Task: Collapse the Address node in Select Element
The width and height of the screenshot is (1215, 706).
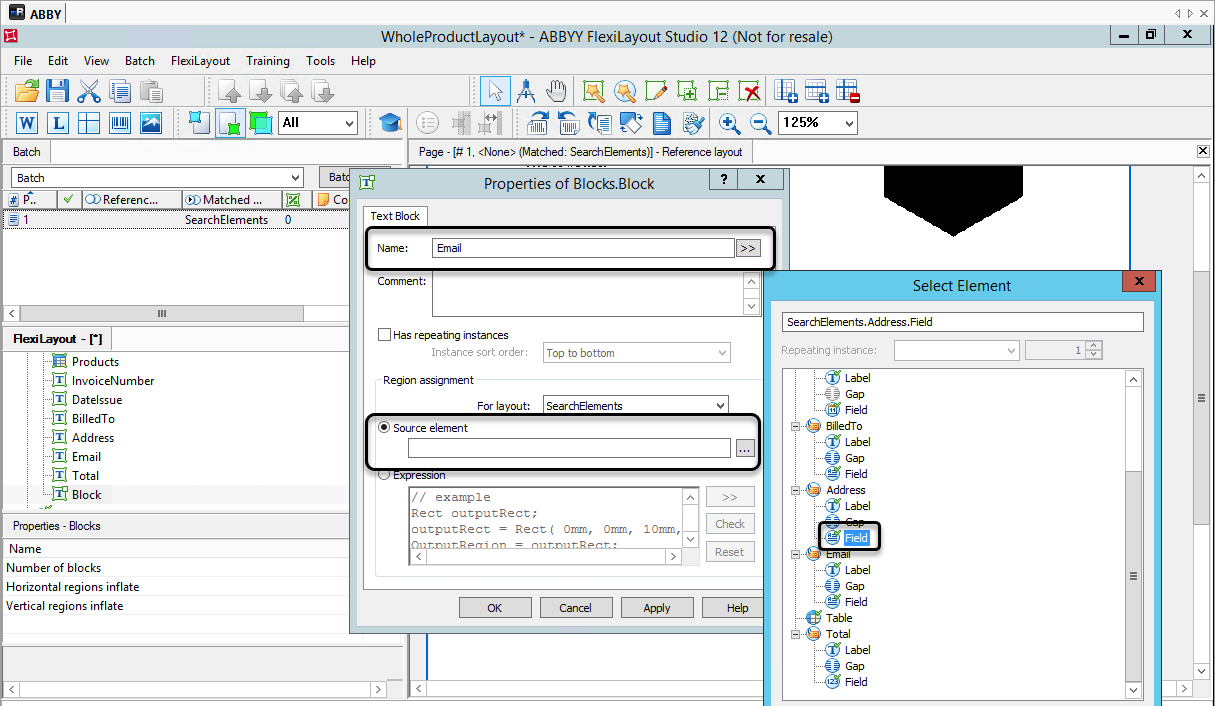Action: point(796,490)
